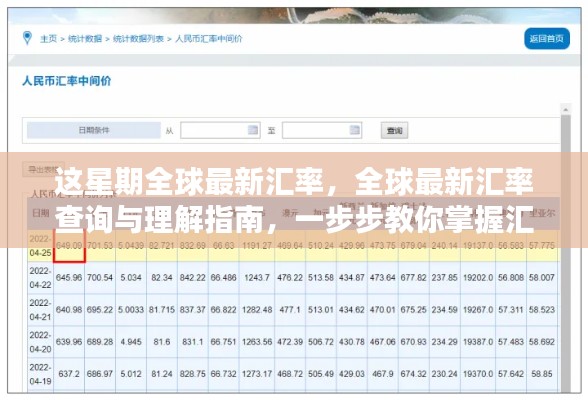The height and width of the screenshot is (400, 588).
Task: Select the 2022-04-19 date cell
Action: tap(40, 374)
